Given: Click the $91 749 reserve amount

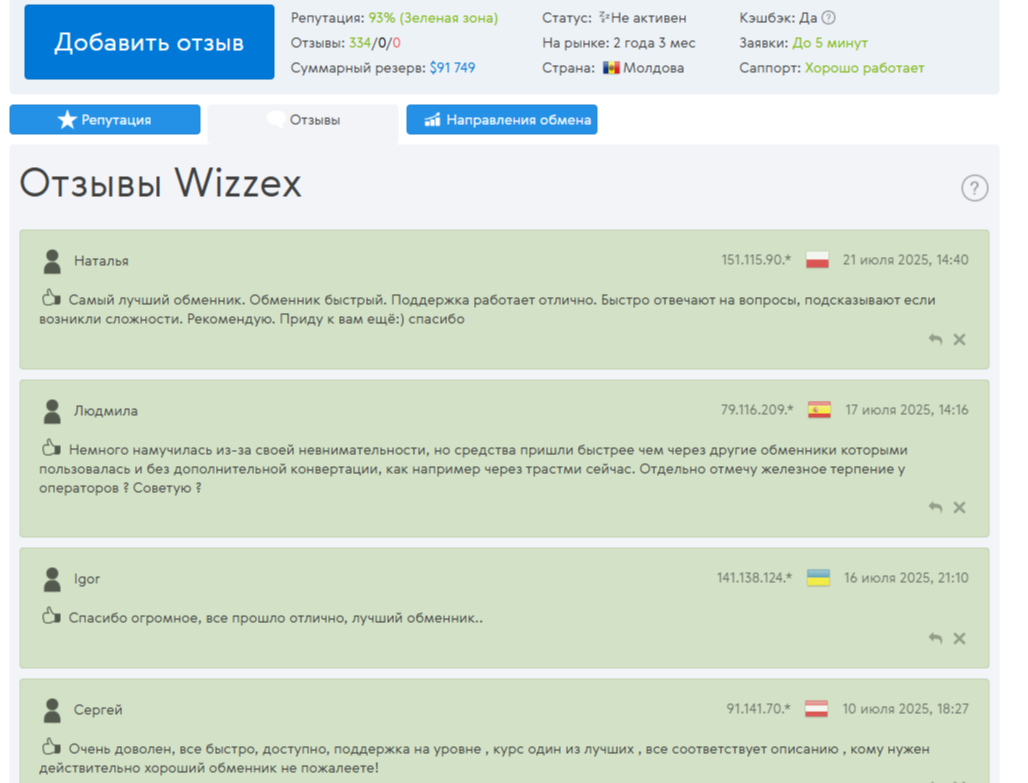Looking at the screenshot, I should 452,68.
